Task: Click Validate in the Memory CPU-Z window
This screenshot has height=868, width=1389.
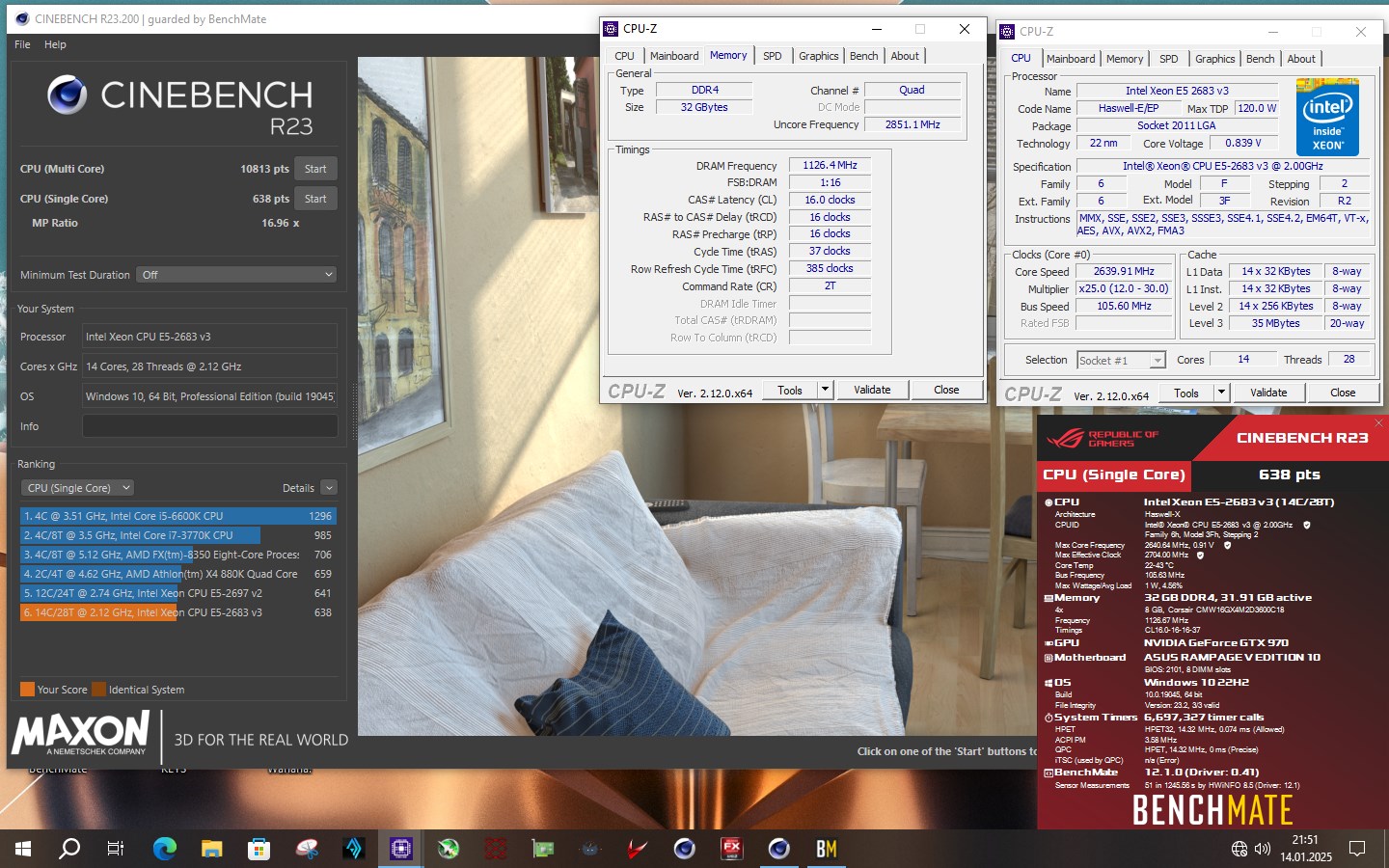Action: [x=872, y=391]
